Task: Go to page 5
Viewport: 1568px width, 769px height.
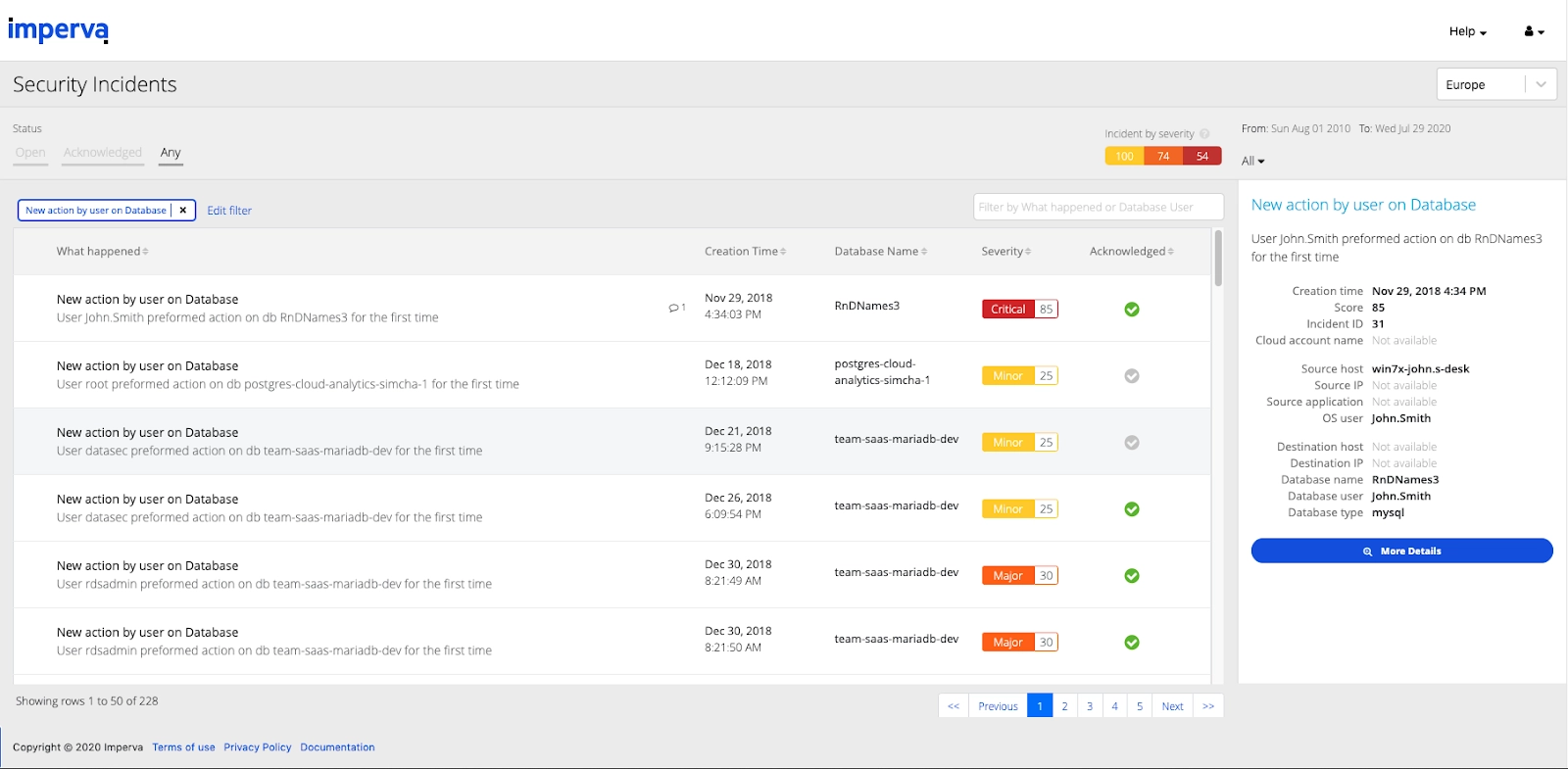Action: 1140,706
